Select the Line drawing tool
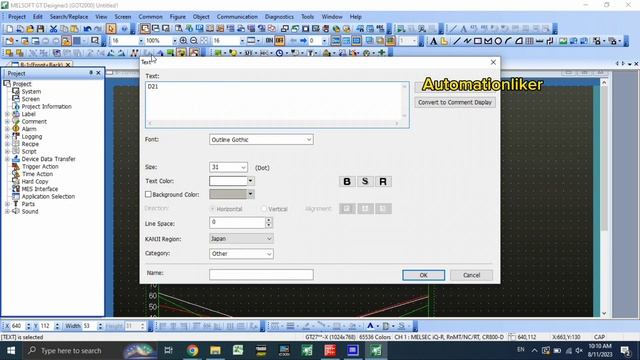The image size is (640, 360). coord(457,41)
